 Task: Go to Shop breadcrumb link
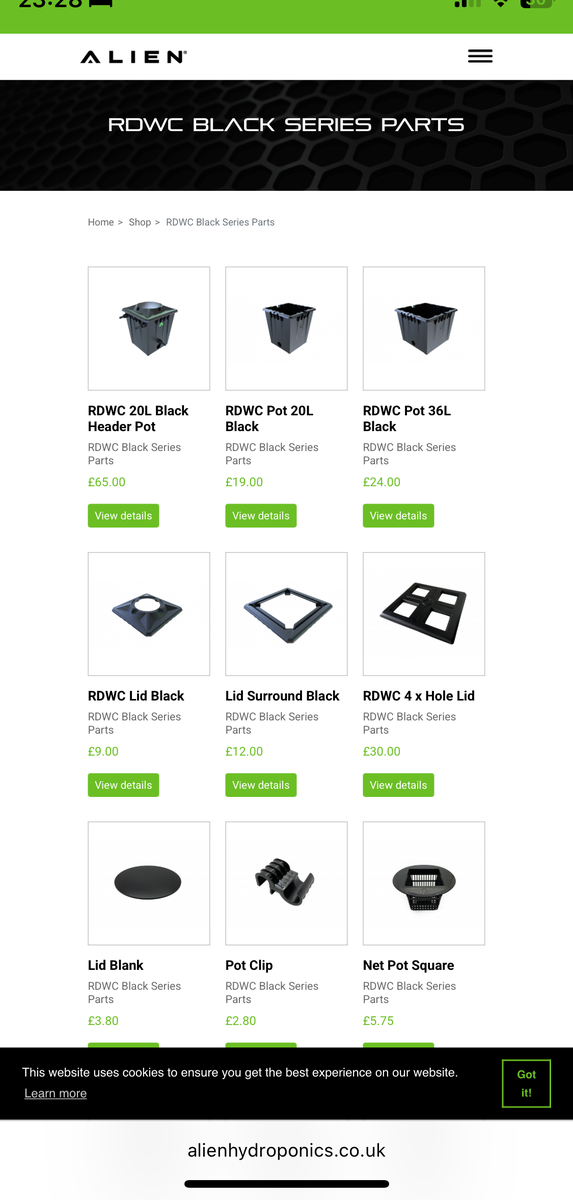[x=140, y=222]
